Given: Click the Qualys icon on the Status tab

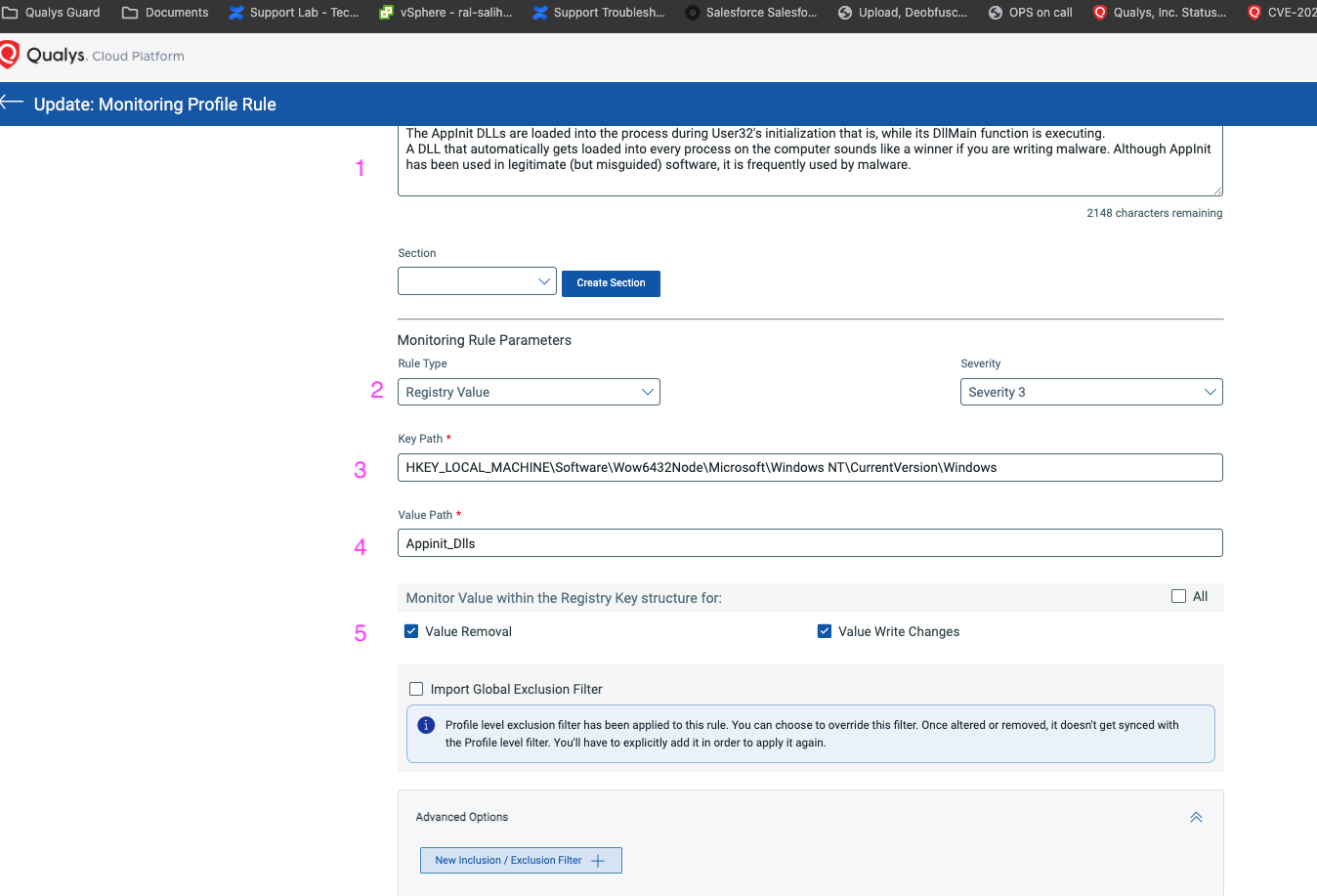Looking at the screenshot, I should [1099, 13].
